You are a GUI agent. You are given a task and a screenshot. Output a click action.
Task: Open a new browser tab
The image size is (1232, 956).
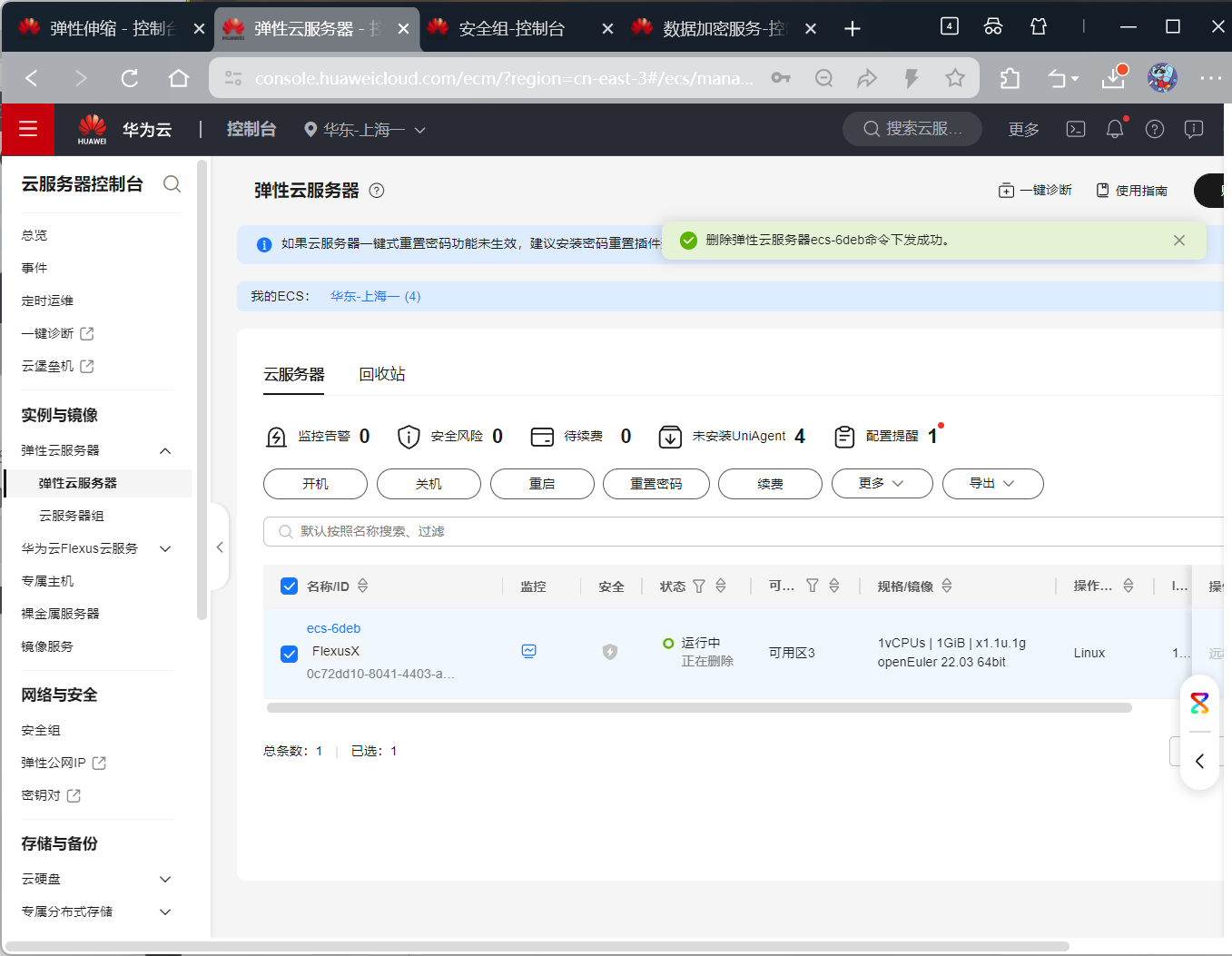pyautogui.click(x=852, y=29)
